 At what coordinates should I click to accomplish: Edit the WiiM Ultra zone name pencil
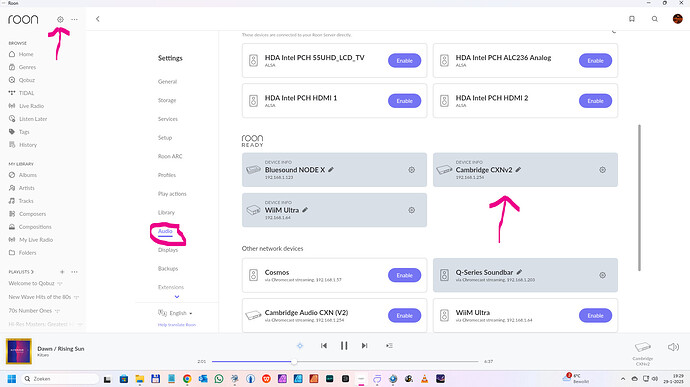305,210
